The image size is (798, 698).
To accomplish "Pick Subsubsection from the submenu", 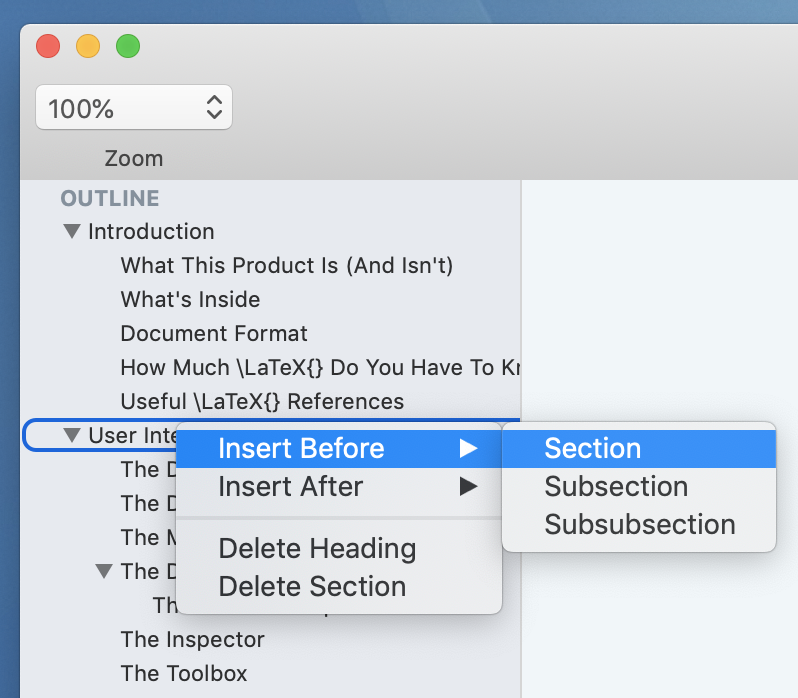I will tap(639, 525).
